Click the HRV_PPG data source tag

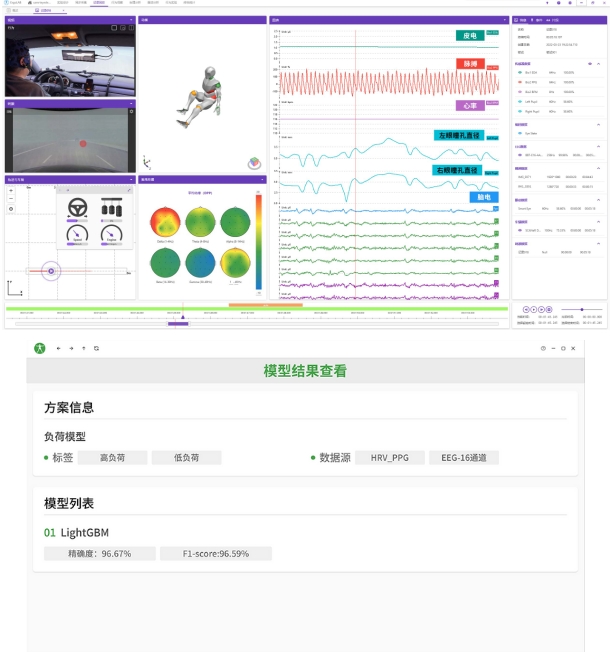390,458
